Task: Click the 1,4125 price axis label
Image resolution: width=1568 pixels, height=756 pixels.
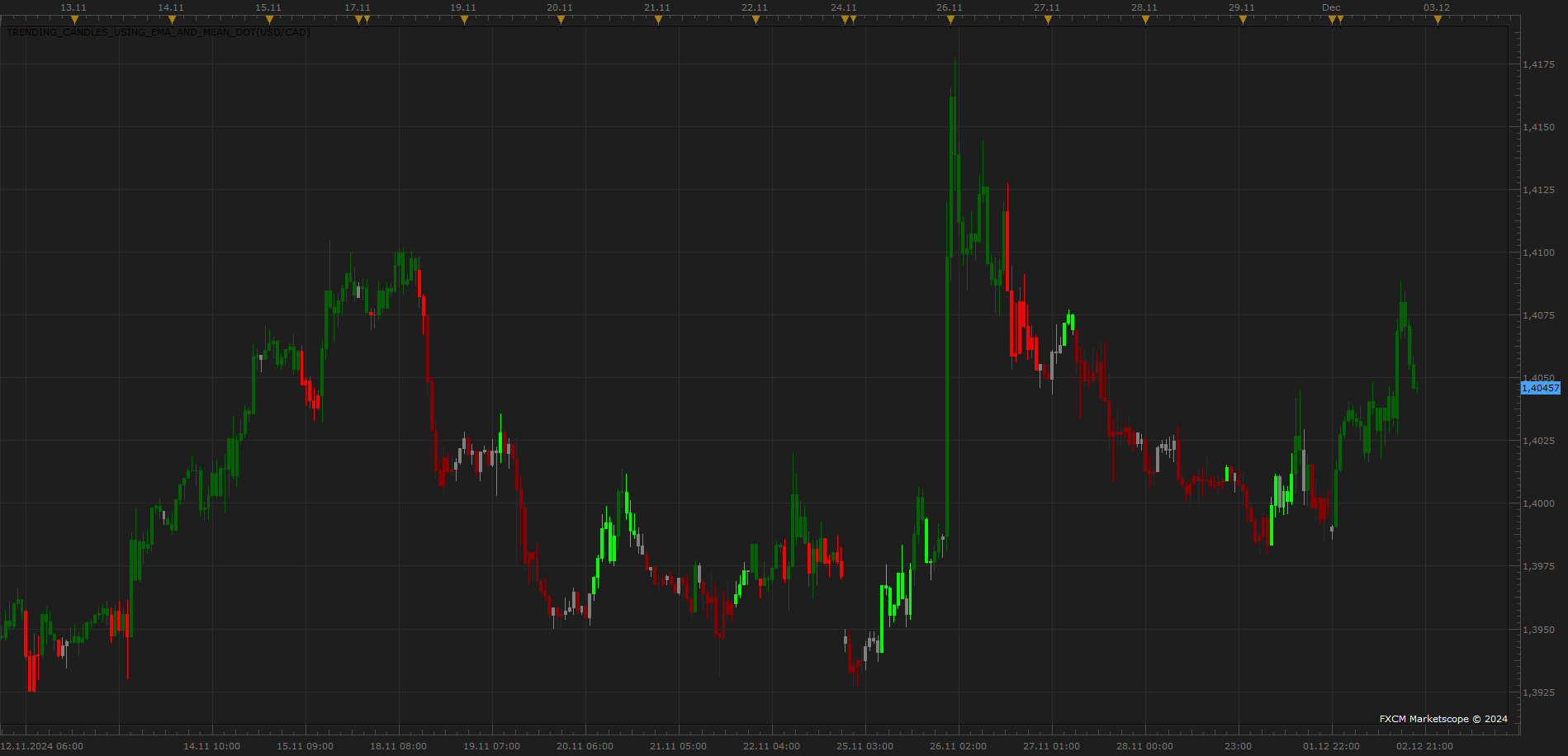Action: tap(1538, 190)
